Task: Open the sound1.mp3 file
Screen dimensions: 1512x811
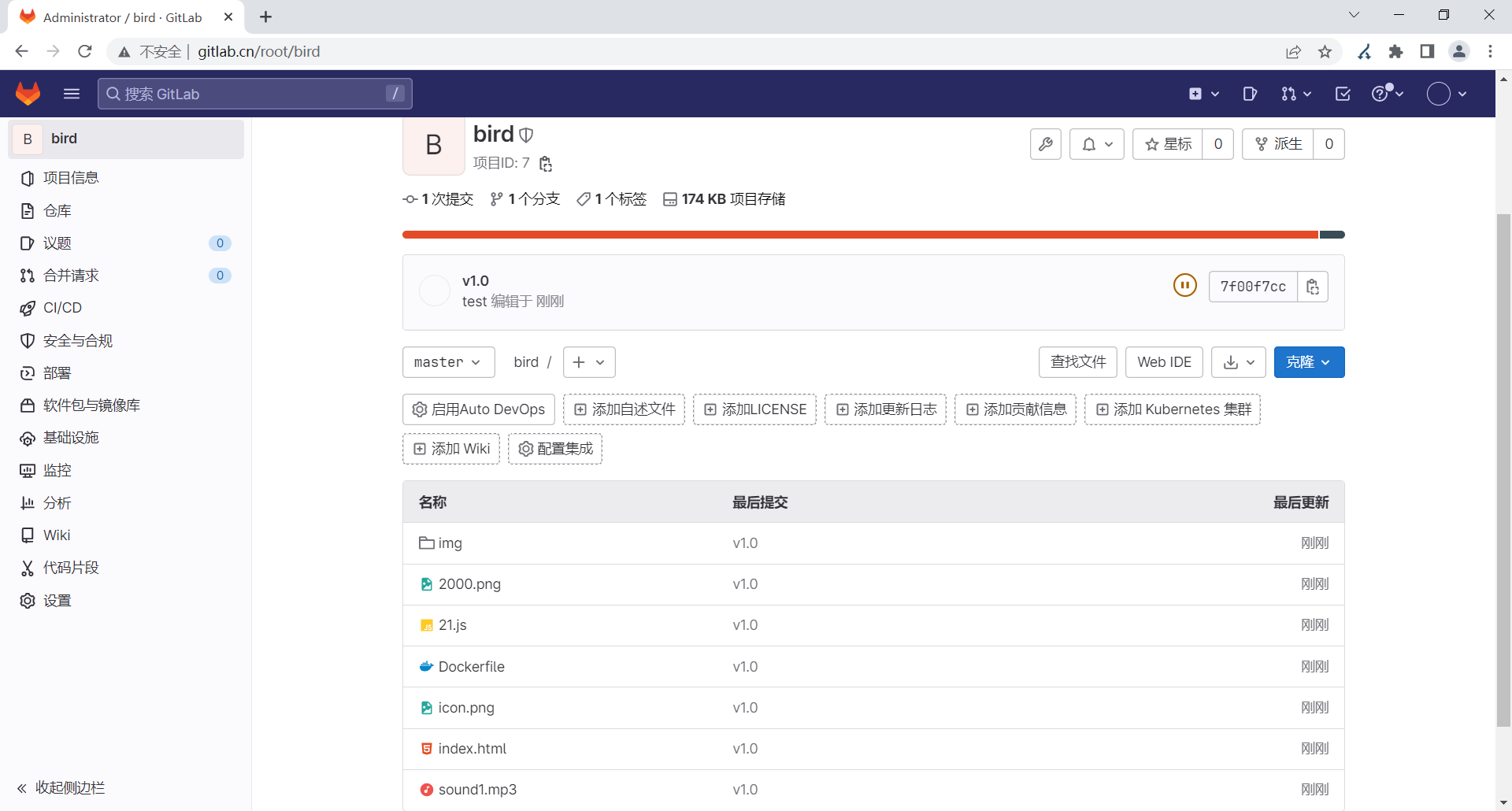Action: 477,790
